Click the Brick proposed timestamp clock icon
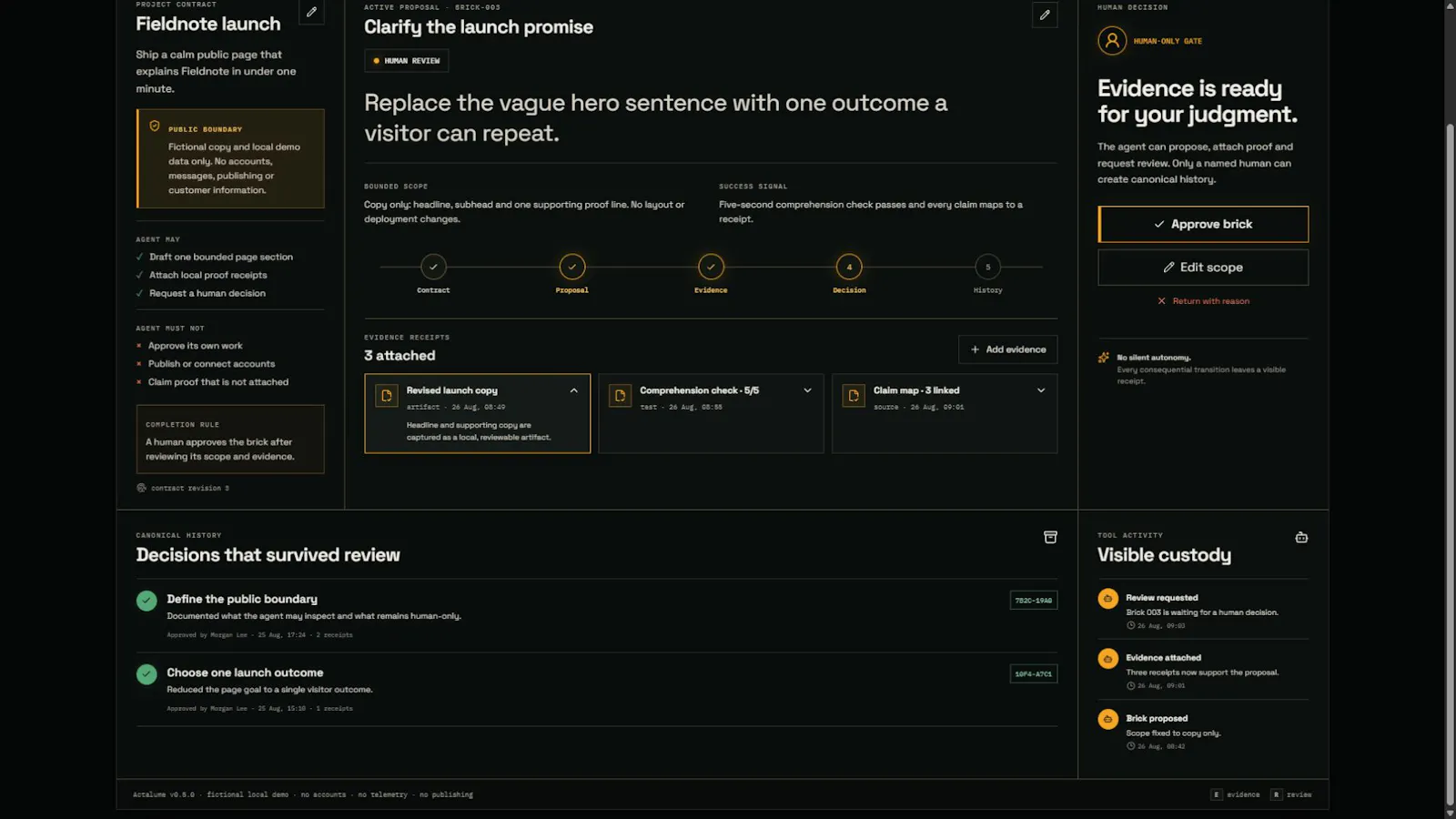Screen dimensions: 1456x819 pyautogui.click(x=1130, y=746)
